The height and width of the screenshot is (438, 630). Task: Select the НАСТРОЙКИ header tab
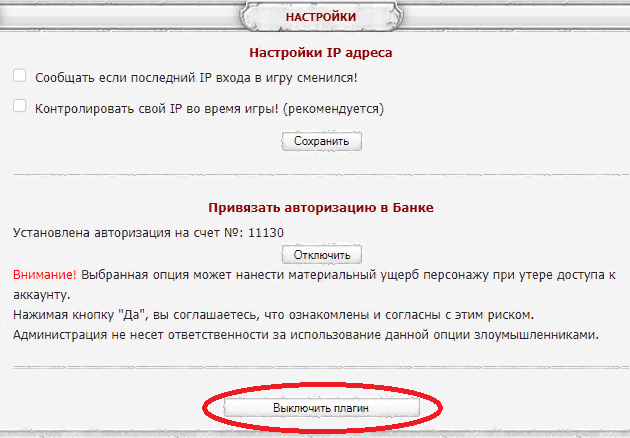coord(321,17)
